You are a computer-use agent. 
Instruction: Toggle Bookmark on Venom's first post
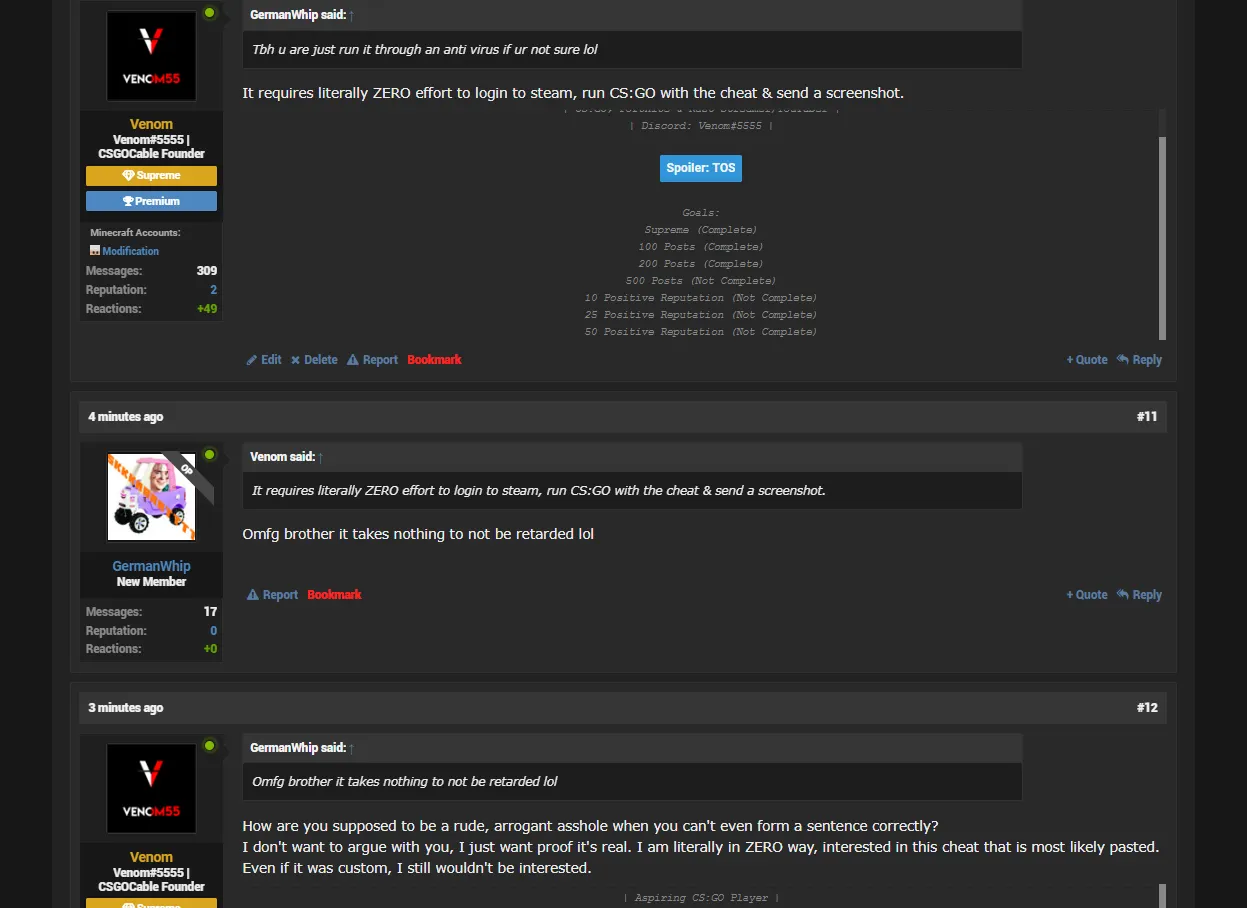tap(434, 360)
